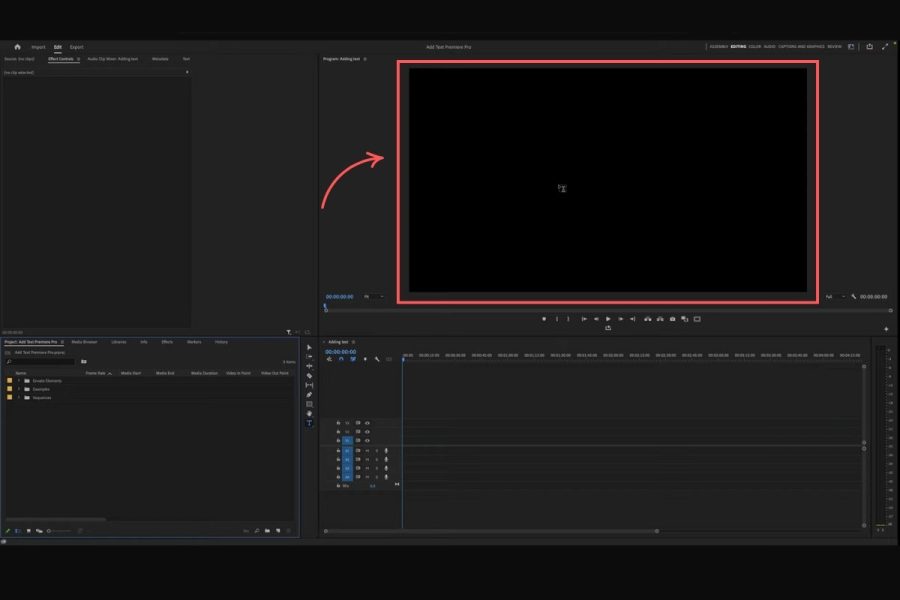Switch to the Export tab

(x=76, y=47)
